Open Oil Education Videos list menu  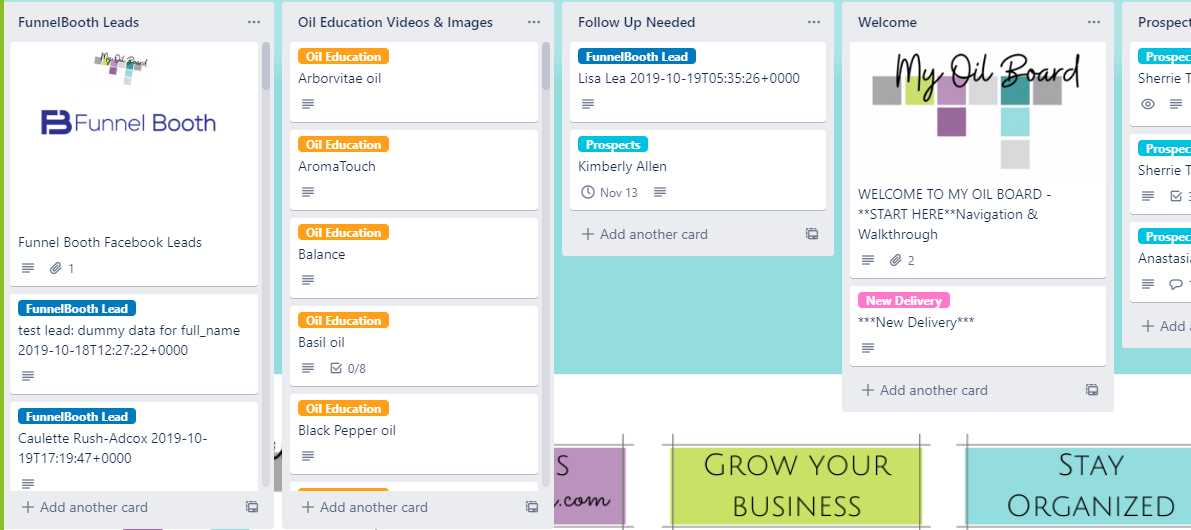(x=534, y=22)
